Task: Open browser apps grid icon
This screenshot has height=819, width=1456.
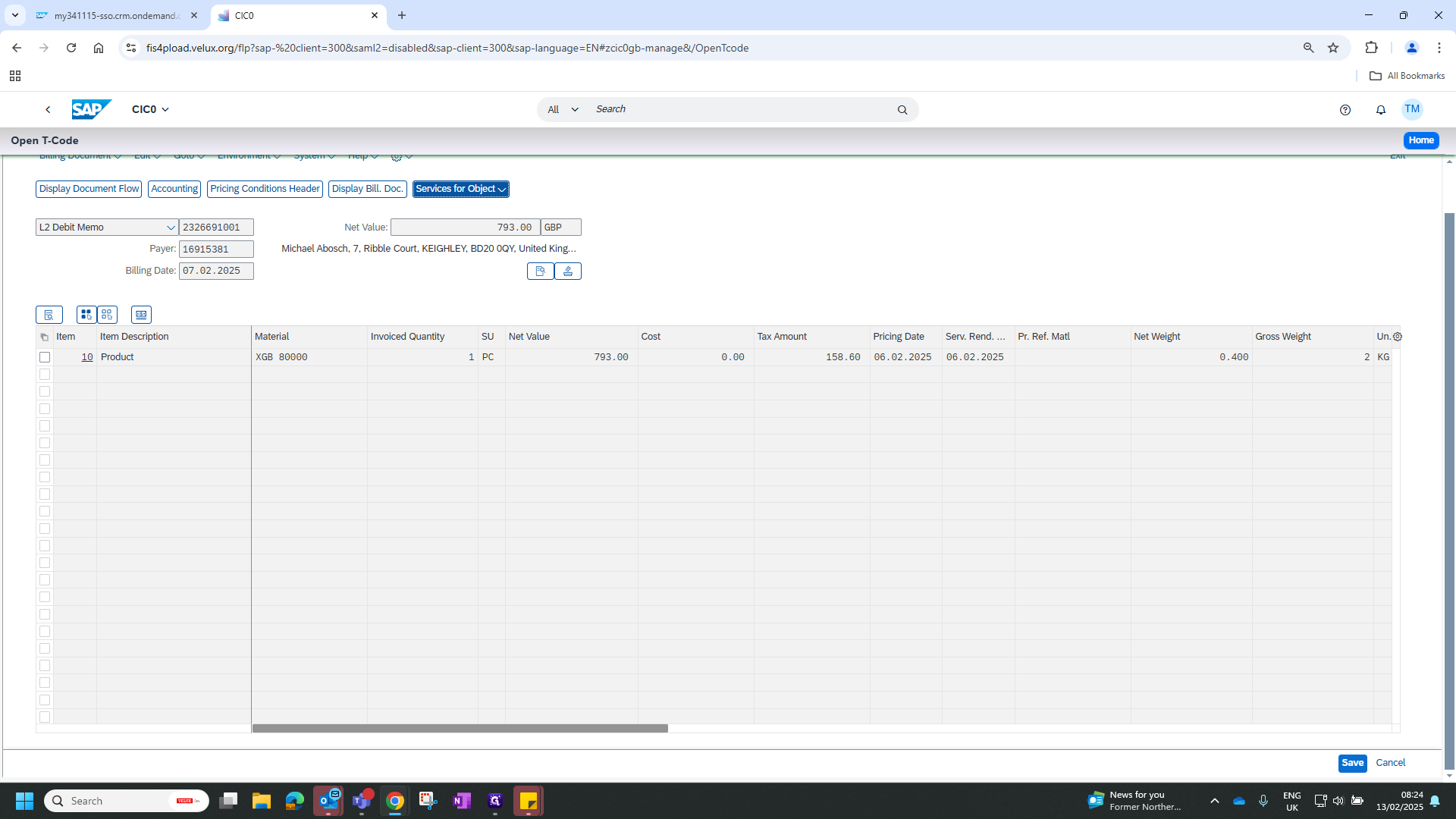Action: tap(15, 76)
